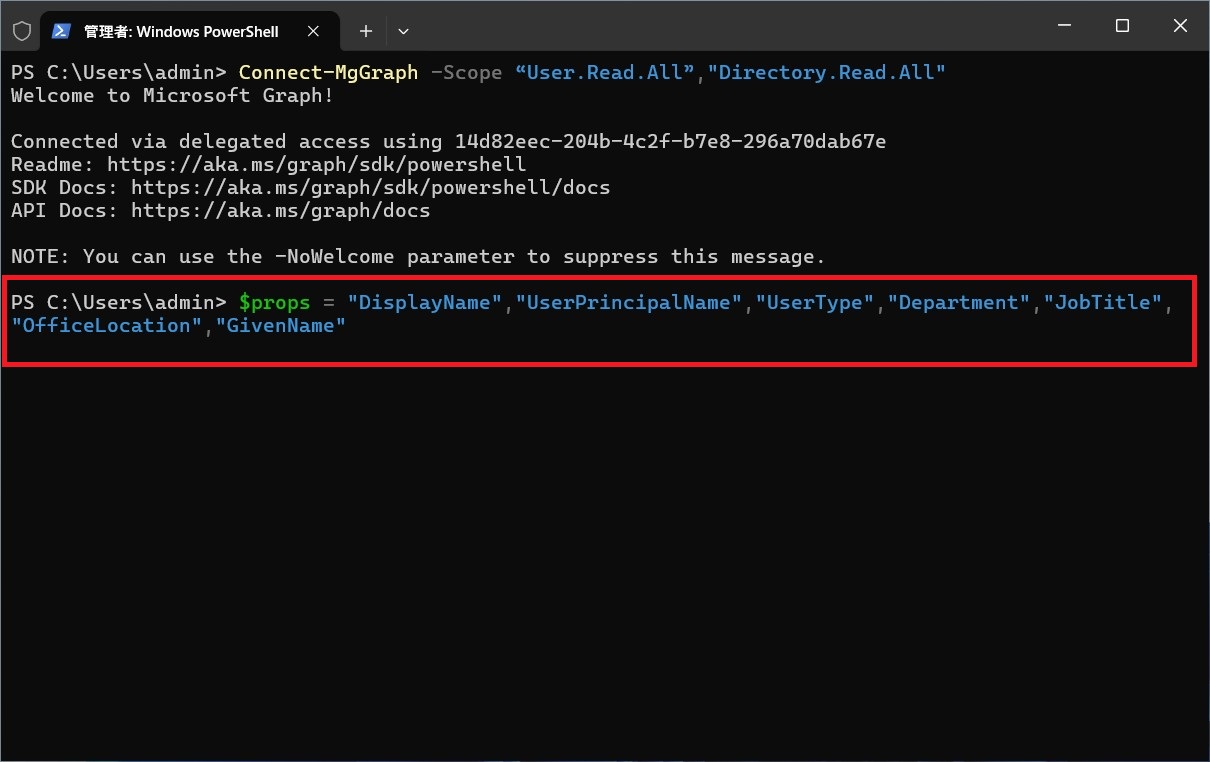Click the PowerShell icon on the tab
The height and width of the screenshot is (762, 1210).
[61, 31]
